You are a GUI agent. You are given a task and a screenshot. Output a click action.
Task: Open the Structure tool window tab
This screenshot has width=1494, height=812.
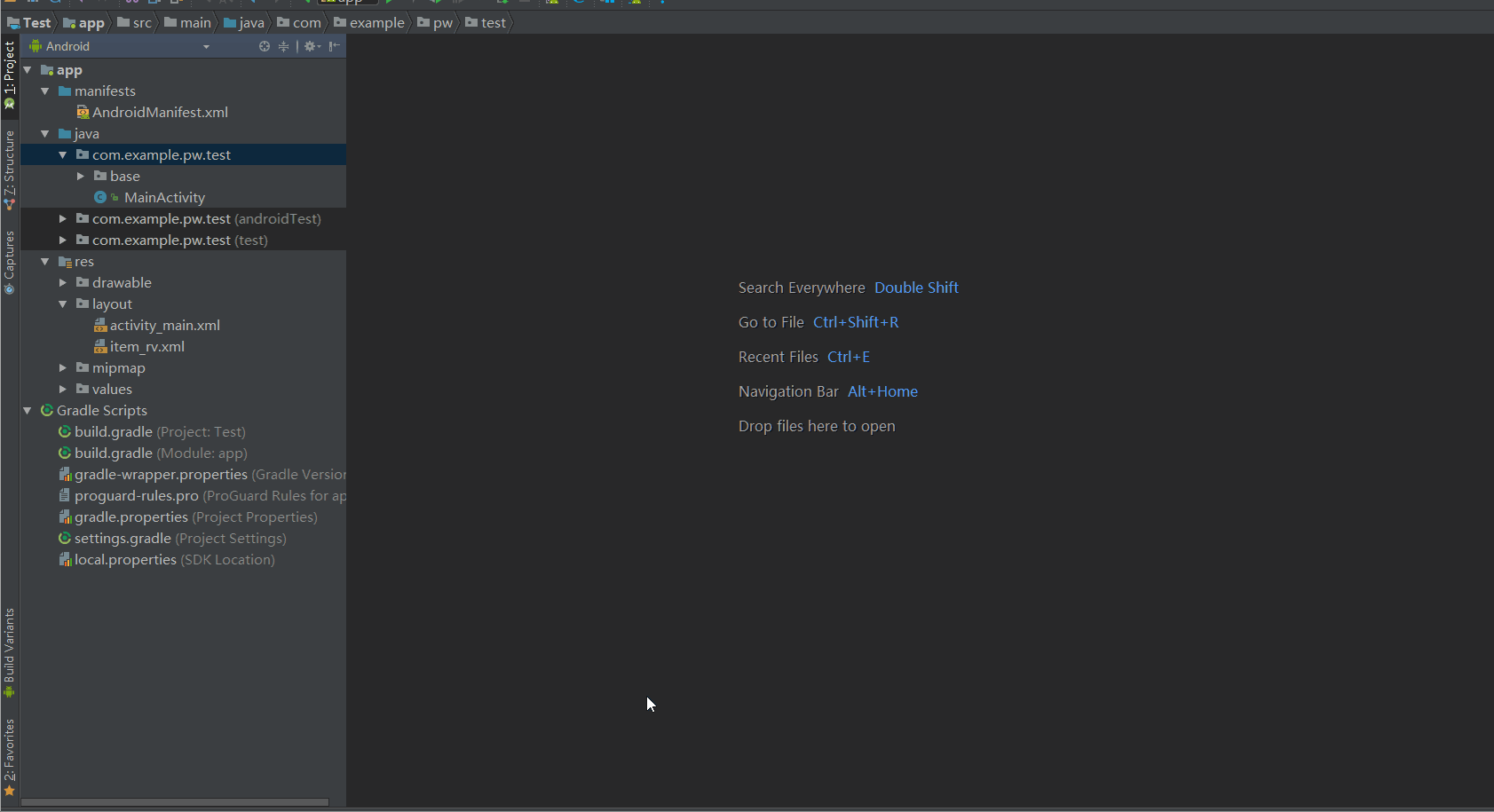[x=10, y=169]
